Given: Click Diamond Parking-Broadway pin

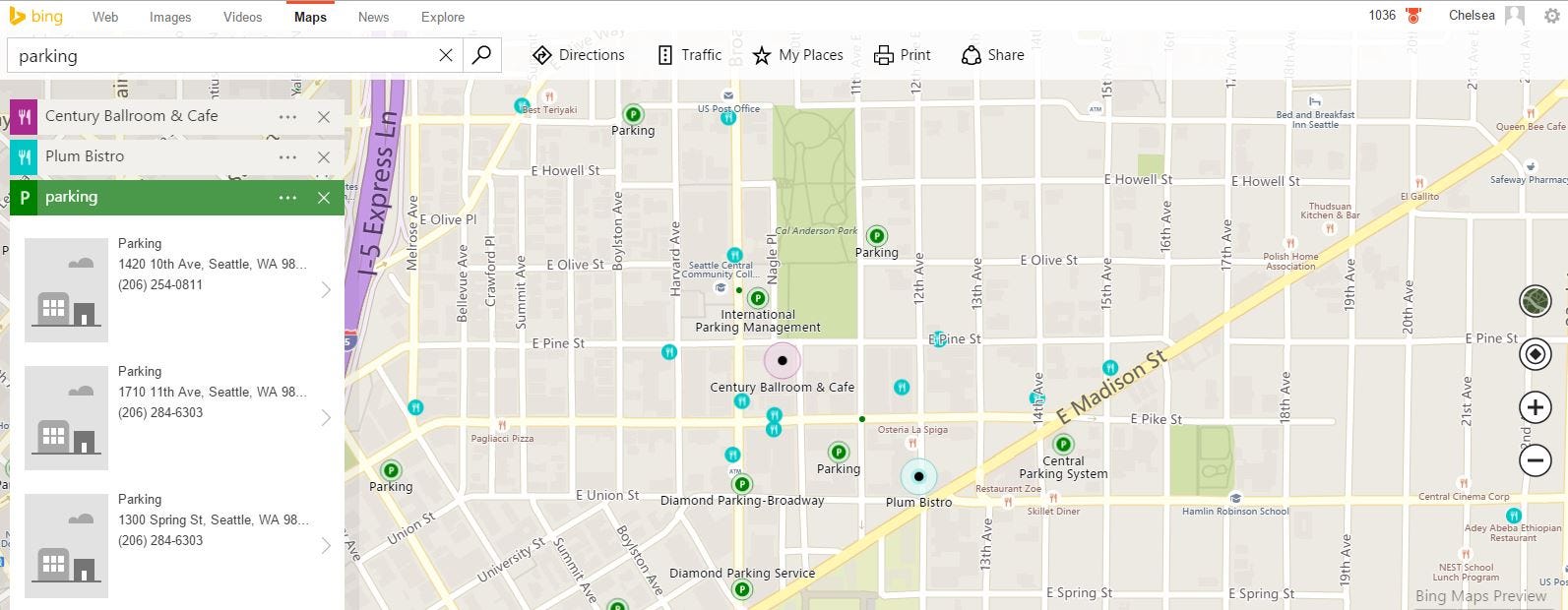Looking at the screenshot, I should (742, 484).
